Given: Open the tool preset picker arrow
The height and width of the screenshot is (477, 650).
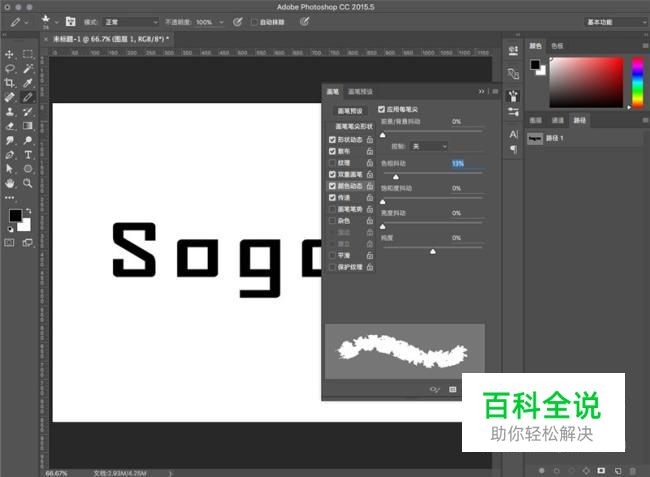Looking at the screenshot, I should tap(27, 22).
